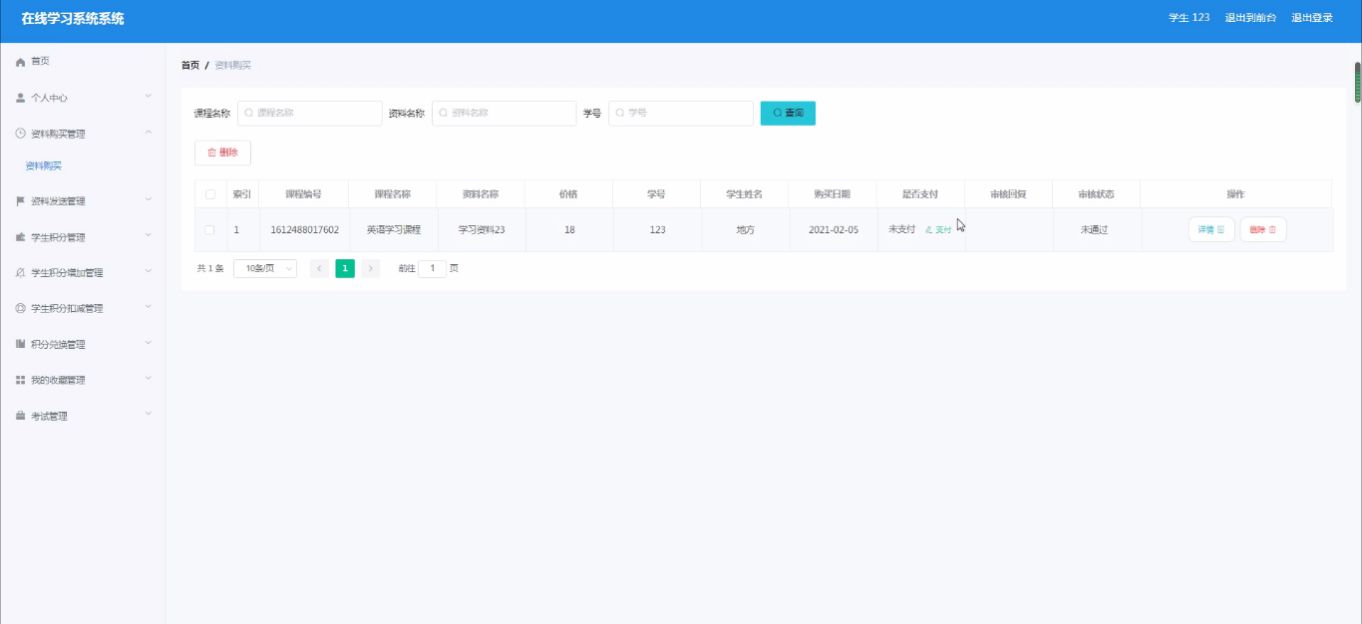Open the 首页 sidebar item

pyautogui.click(x=82, y=62)
